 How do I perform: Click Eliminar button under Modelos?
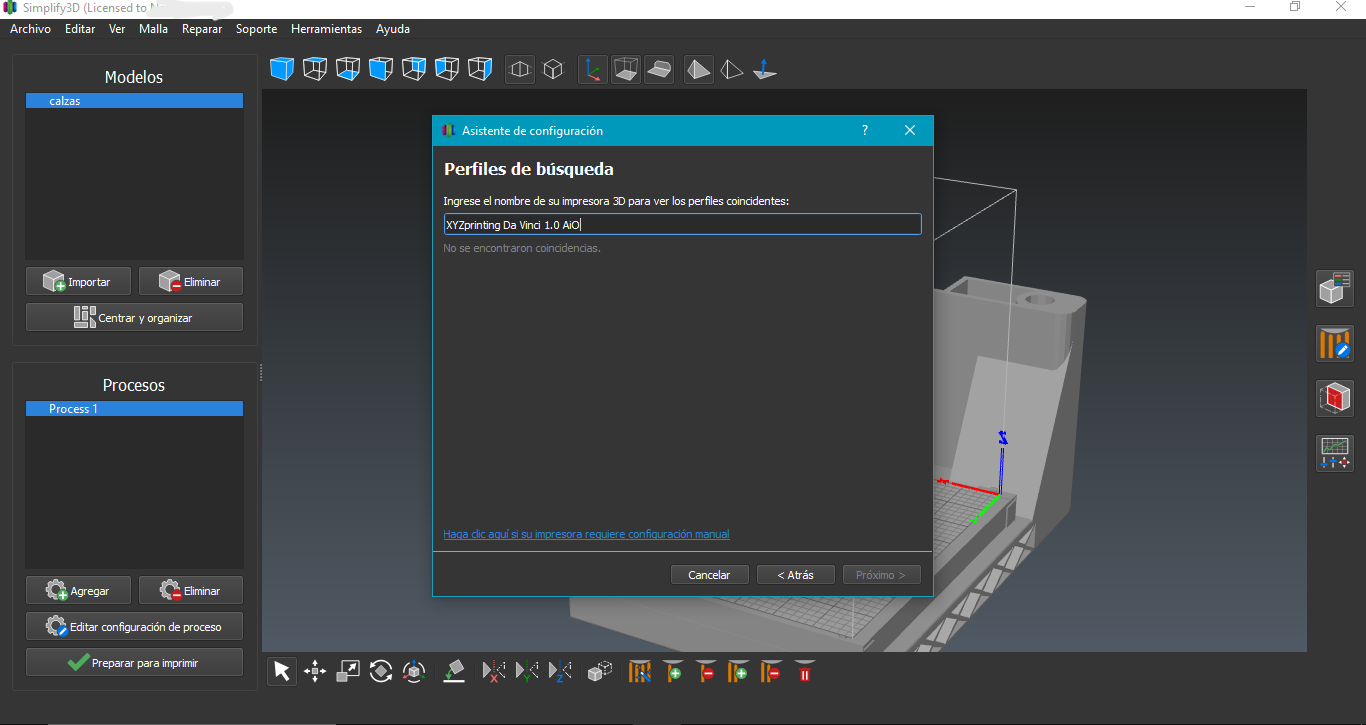click(x=190, y=281)
